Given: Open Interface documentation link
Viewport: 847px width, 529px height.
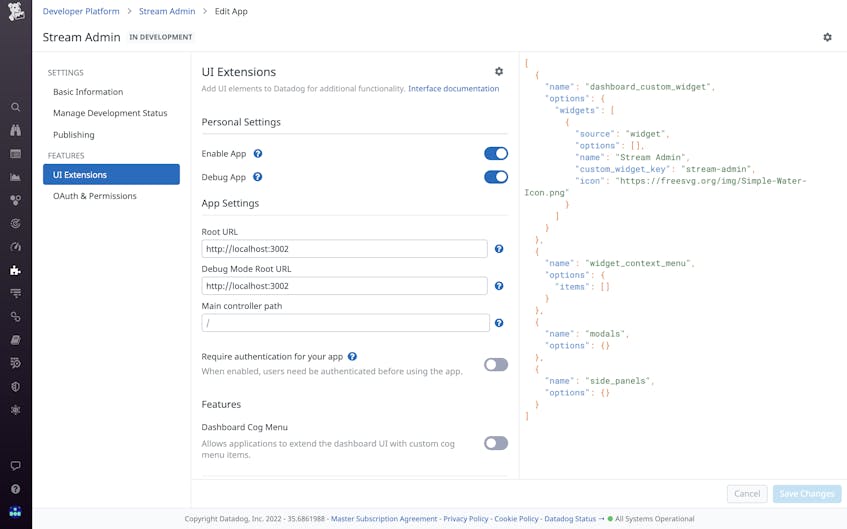Looking at the screenshot, I should click(454, 89).
